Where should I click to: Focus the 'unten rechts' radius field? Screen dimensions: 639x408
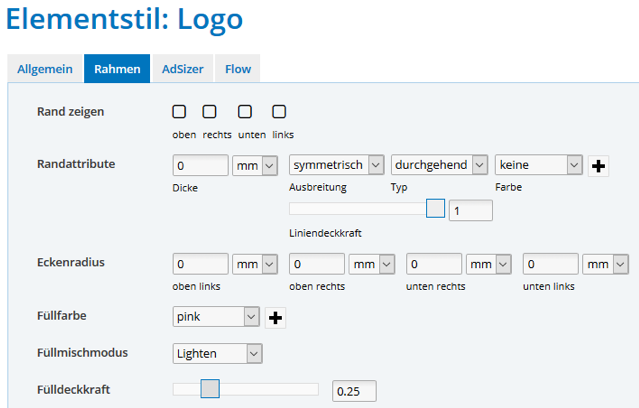click(434, 264)
